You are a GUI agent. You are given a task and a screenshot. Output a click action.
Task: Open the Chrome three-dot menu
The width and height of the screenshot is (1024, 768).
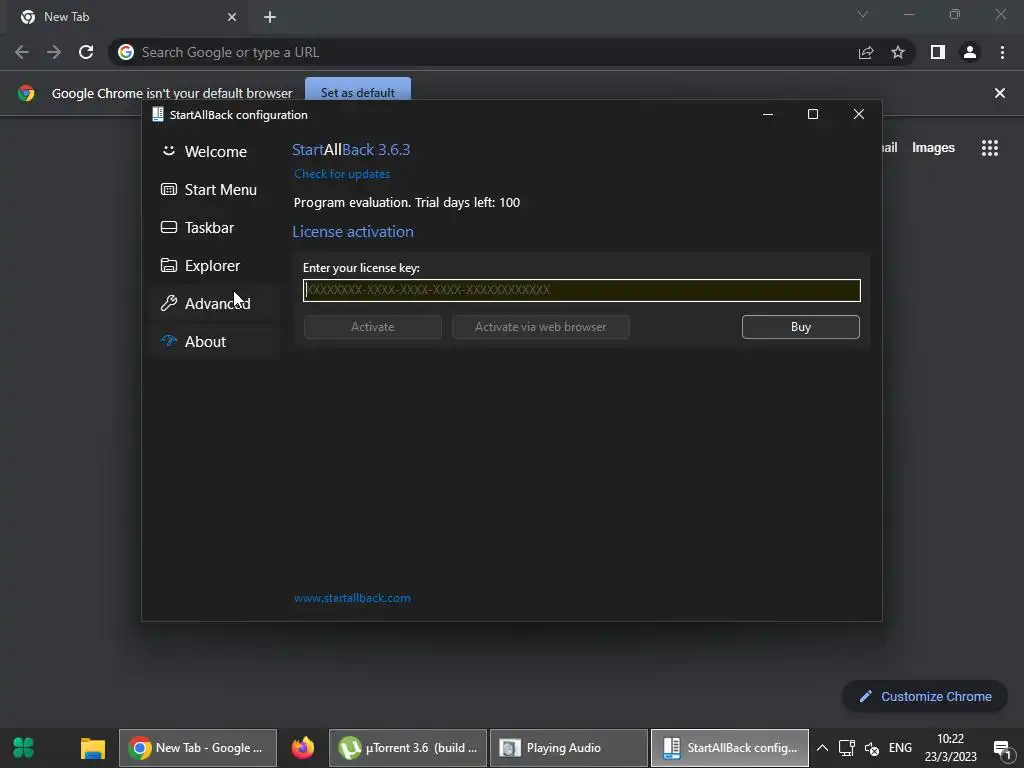pyautogui.click(x=1002, y=52)
